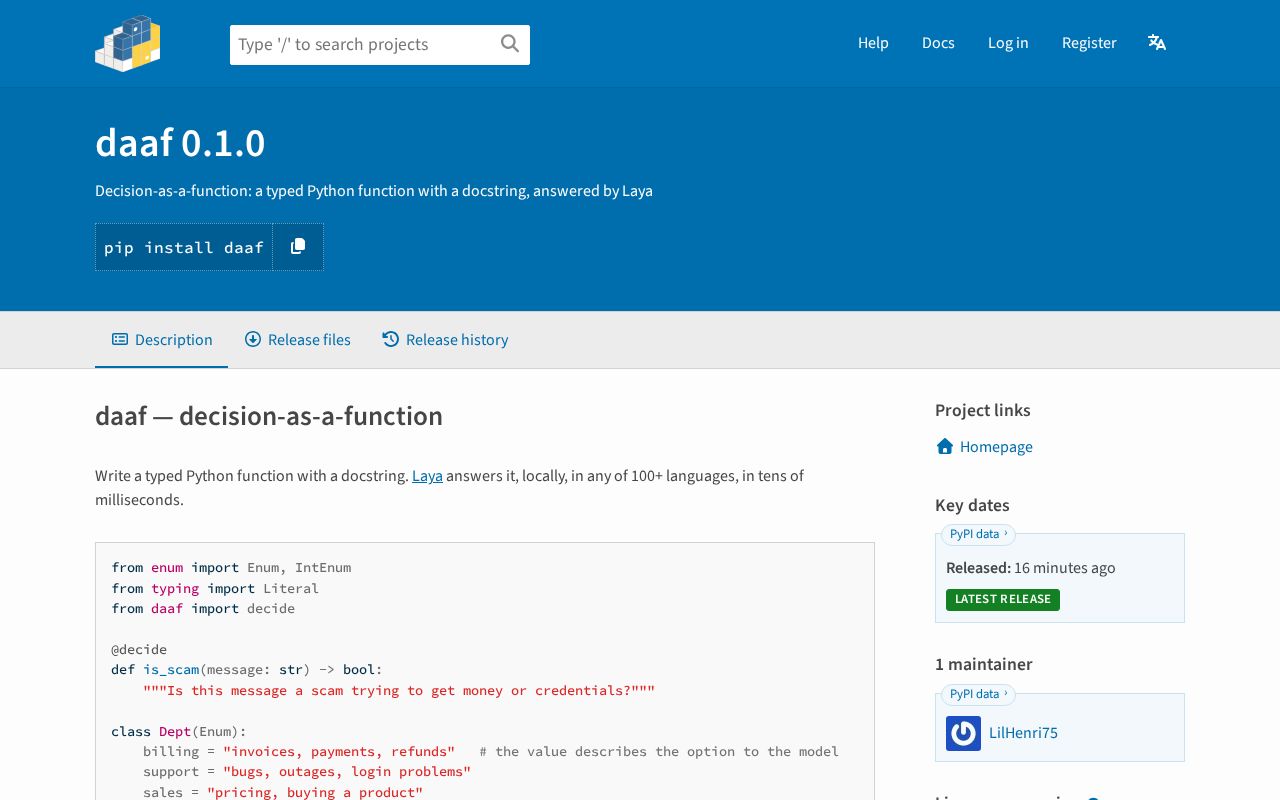Go to Log in
This screenshot has height=800, width=1280.
pyautogui.click(x=1008, y=43)
